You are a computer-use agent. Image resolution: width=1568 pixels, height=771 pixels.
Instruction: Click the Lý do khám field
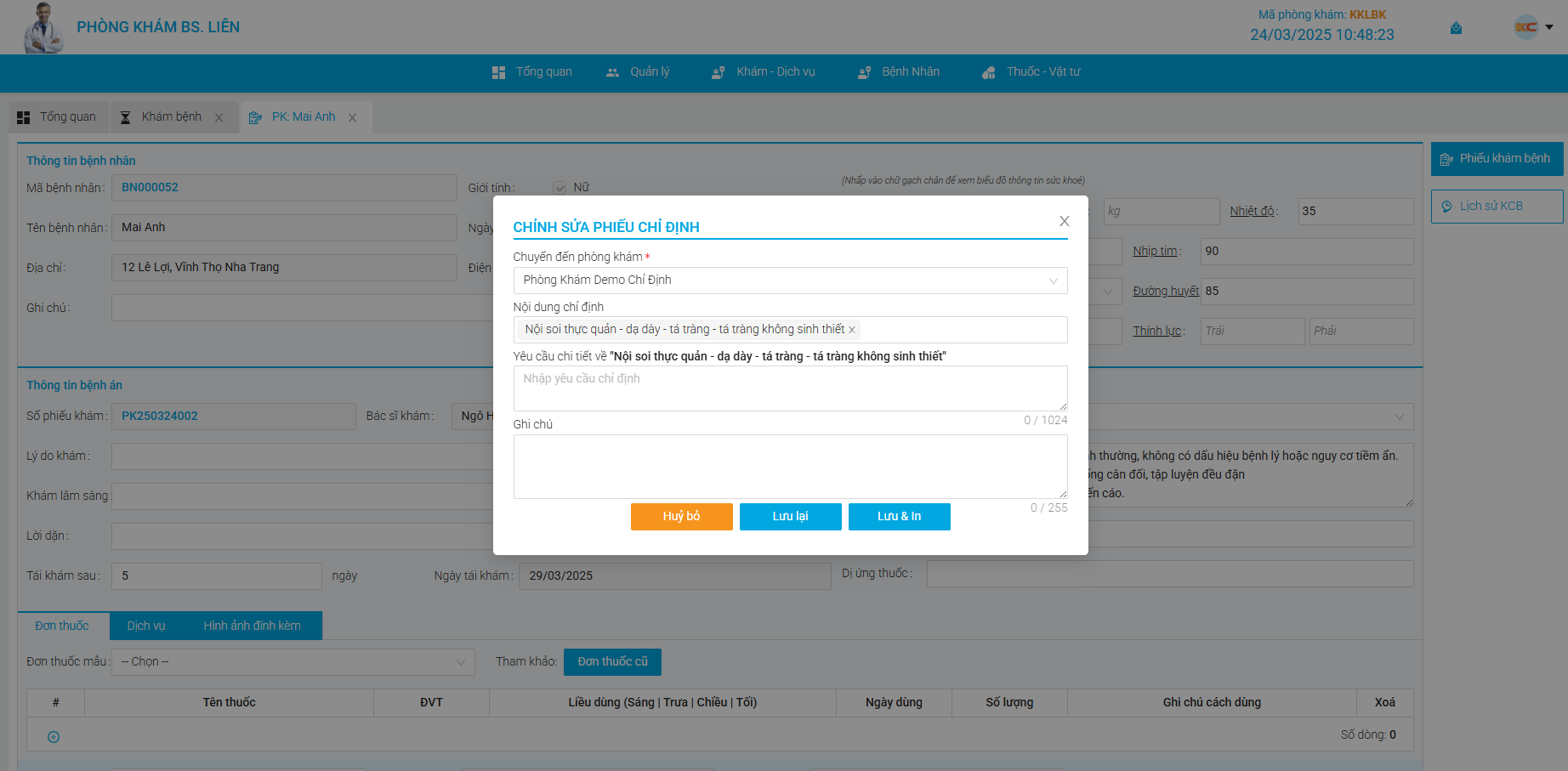pos(303,456)
